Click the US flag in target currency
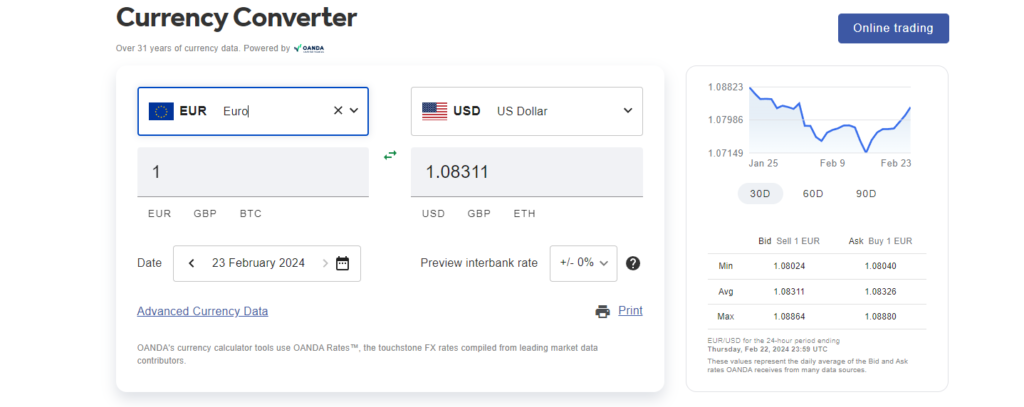Image resolution: width=1024 pixels, height=407 pixels. click(x=434, y=111)
